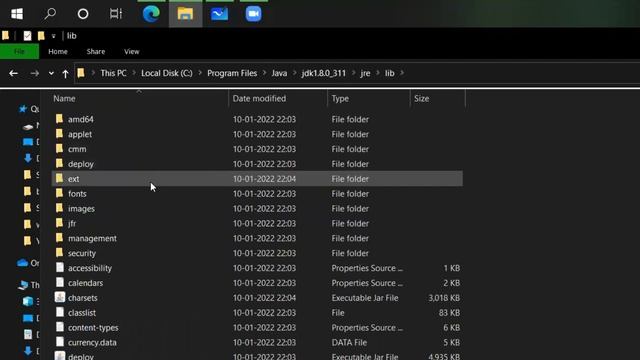The height and width of the screenshot is (360, 640).
Task: Sort by Type column header
Action: (340, 98)
